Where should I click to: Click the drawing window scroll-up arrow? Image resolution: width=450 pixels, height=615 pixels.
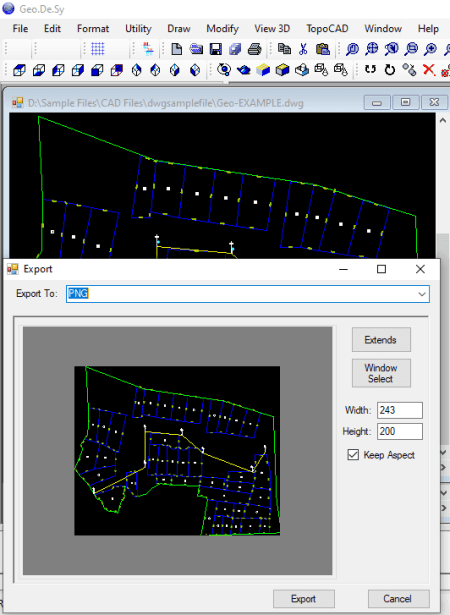coord(443,121)
